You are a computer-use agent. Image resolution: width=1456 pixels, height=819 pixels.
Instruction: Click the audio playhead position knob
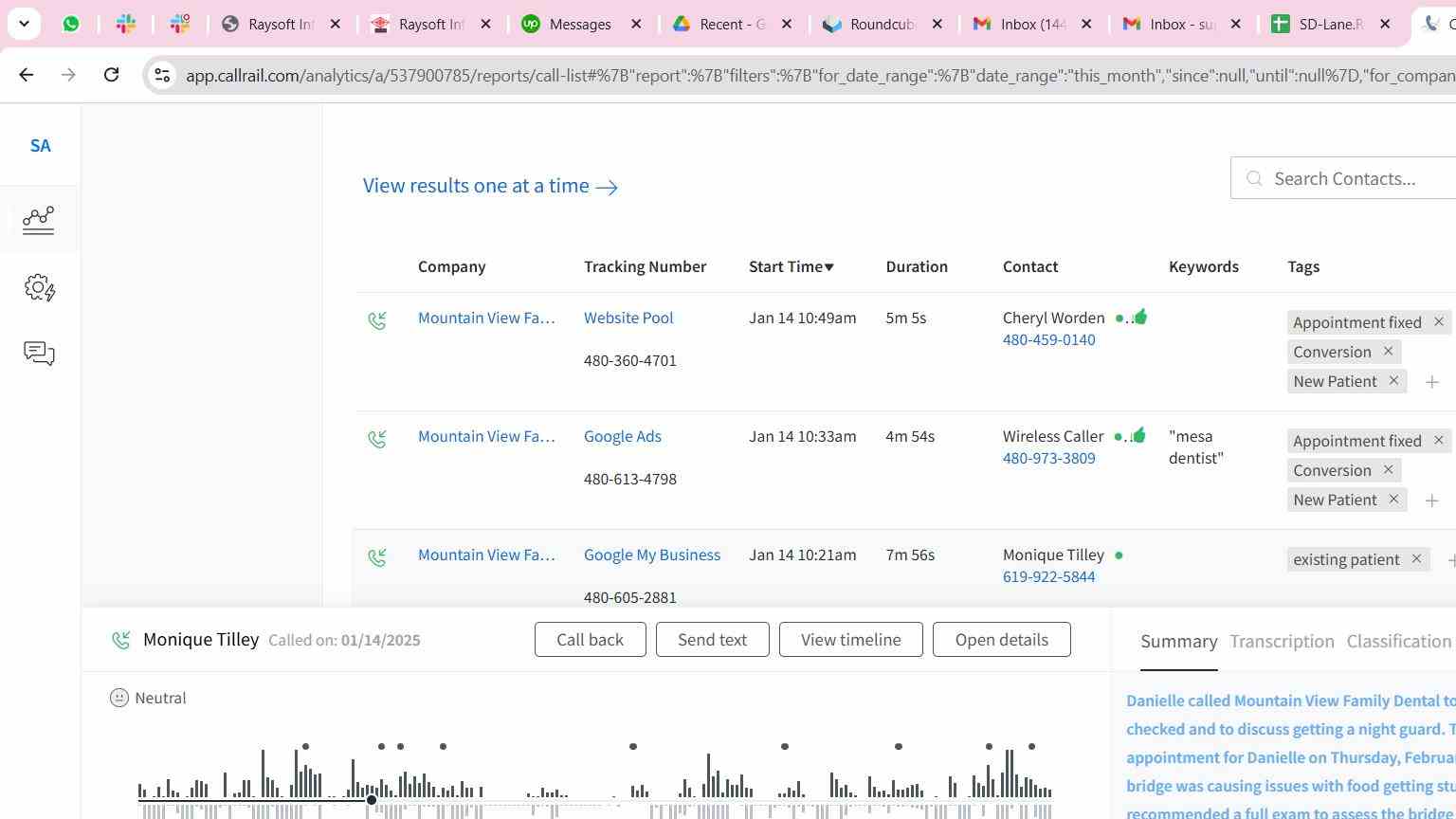(372, 800)
